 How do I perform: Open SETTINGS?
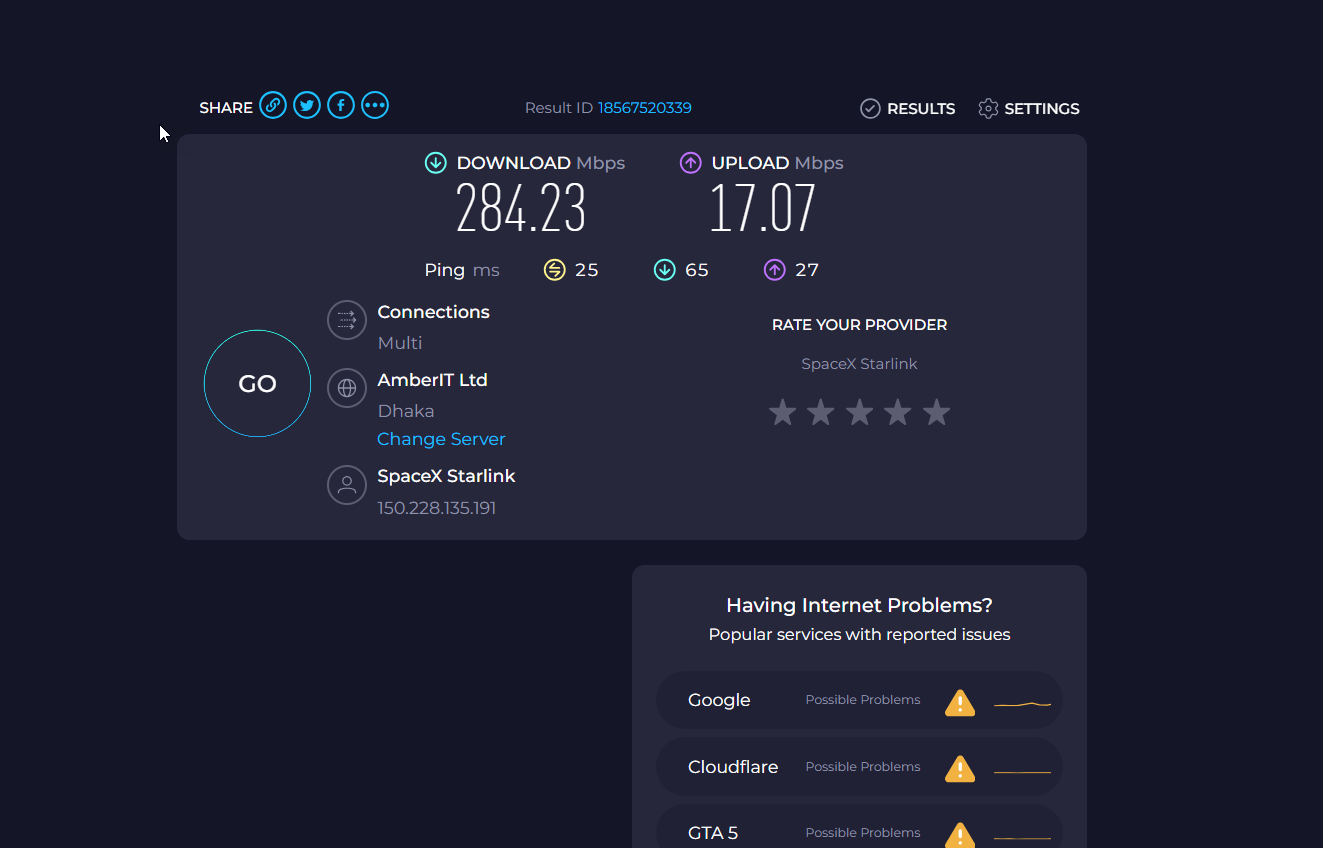tap(1029, 108)
